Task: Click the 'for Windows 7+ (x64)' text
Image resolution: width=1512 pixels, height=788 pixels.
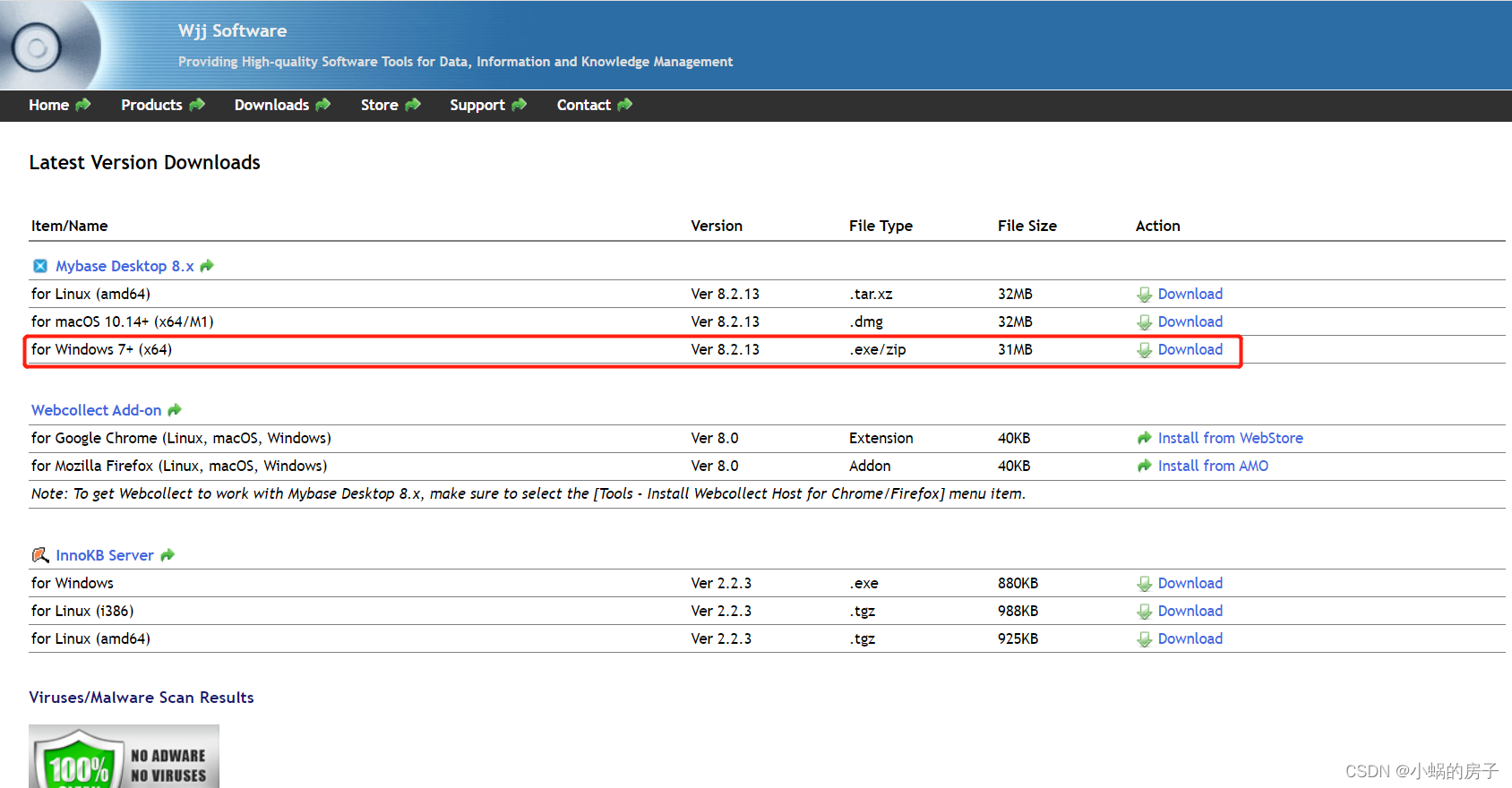Action: [x=101, y=349]
